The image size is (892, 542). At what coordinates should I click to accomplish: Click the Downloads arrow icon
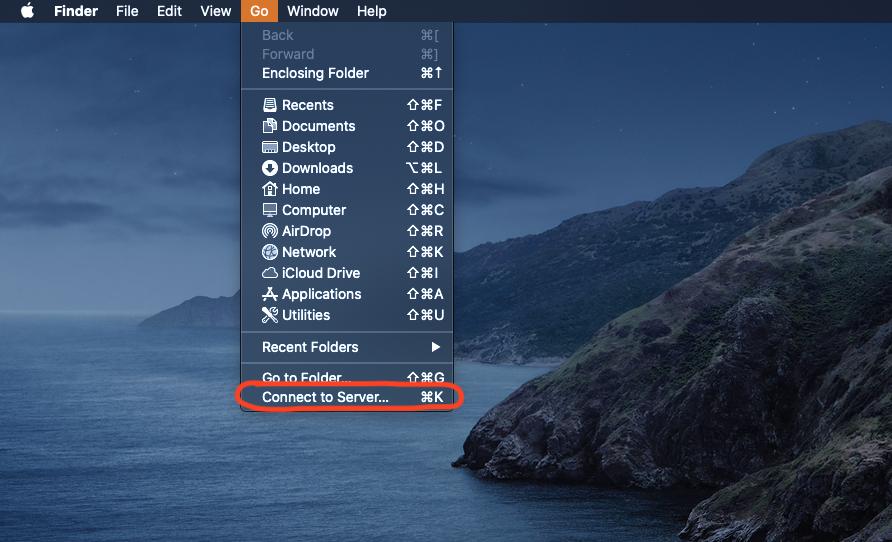click(x=269, y=168)
